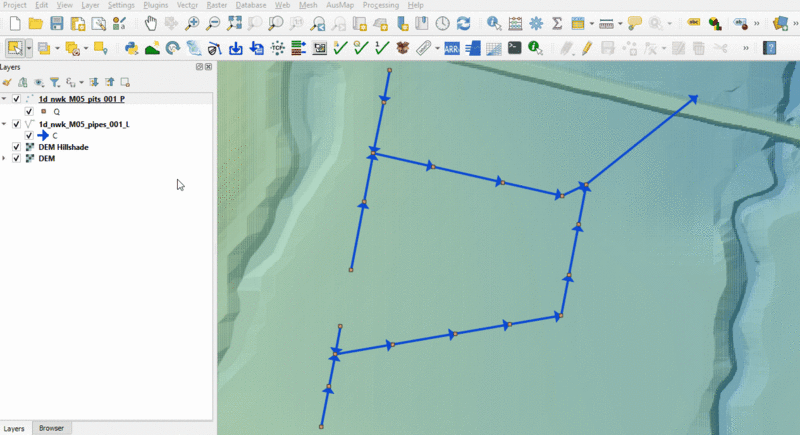
Task: Hide the 1d_nwk_M05_pits_001_P layer
Action: [x=16, y=100]
